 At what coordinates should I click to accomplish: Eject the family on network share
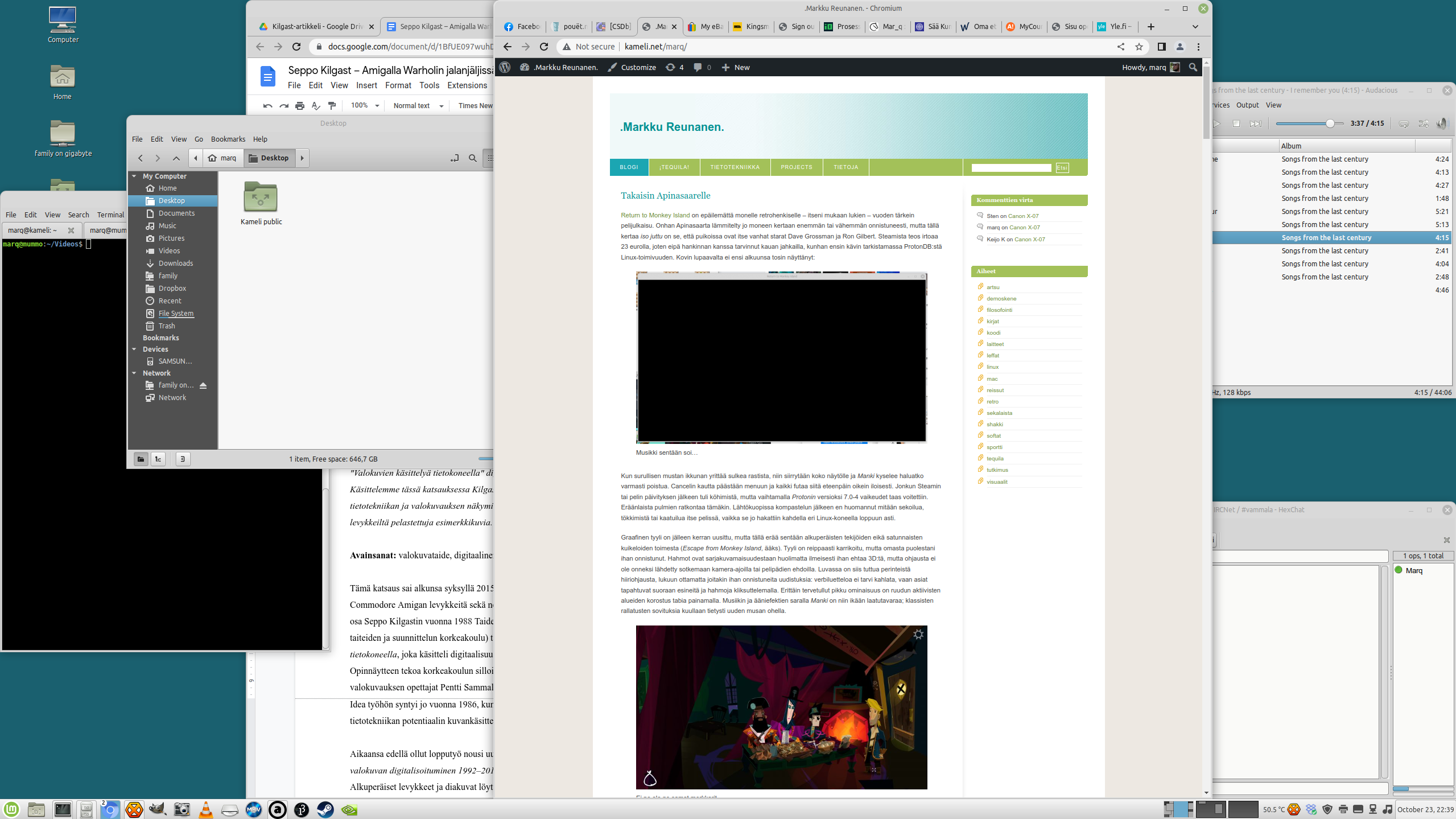click(x=203, y=385)
